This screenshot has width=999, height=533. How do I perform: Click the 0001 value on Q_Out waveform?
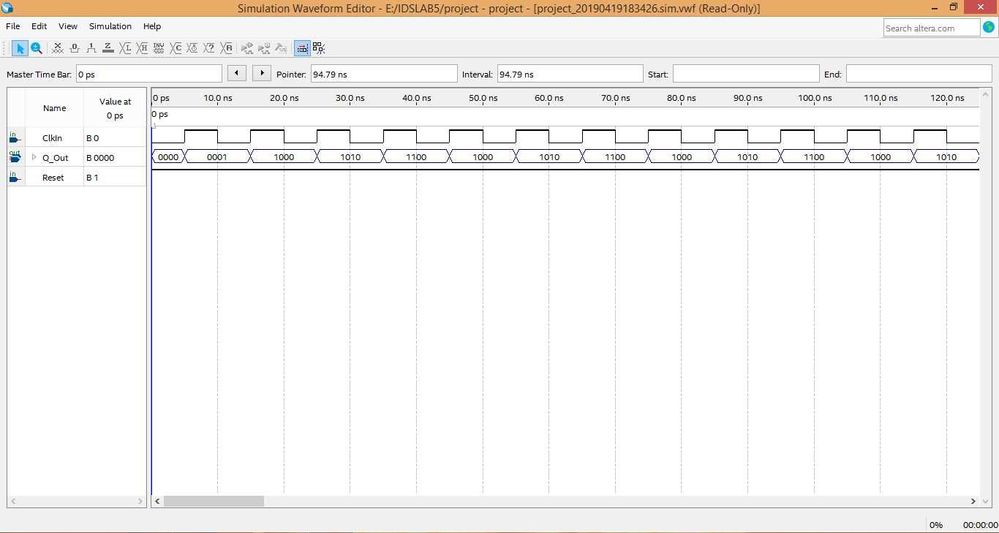click(x=217, y=157)
